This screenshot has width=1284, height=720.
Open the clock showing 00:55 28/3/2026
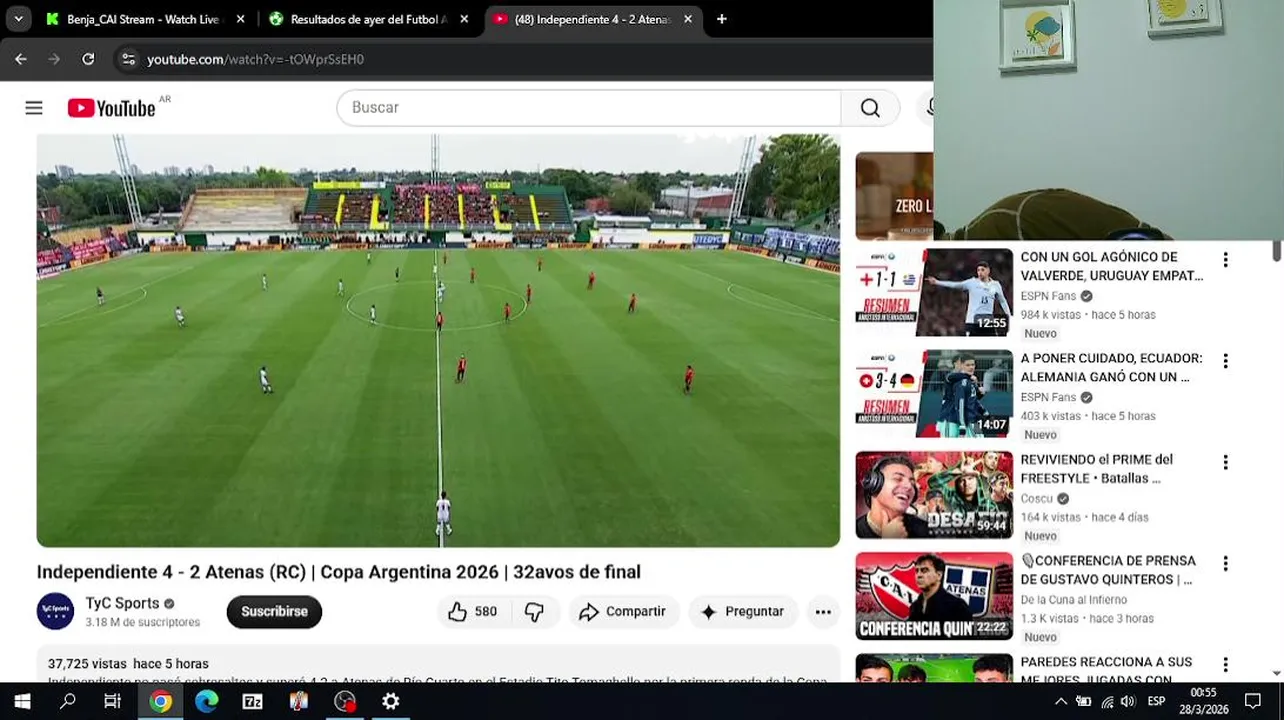click(1203, 701)
